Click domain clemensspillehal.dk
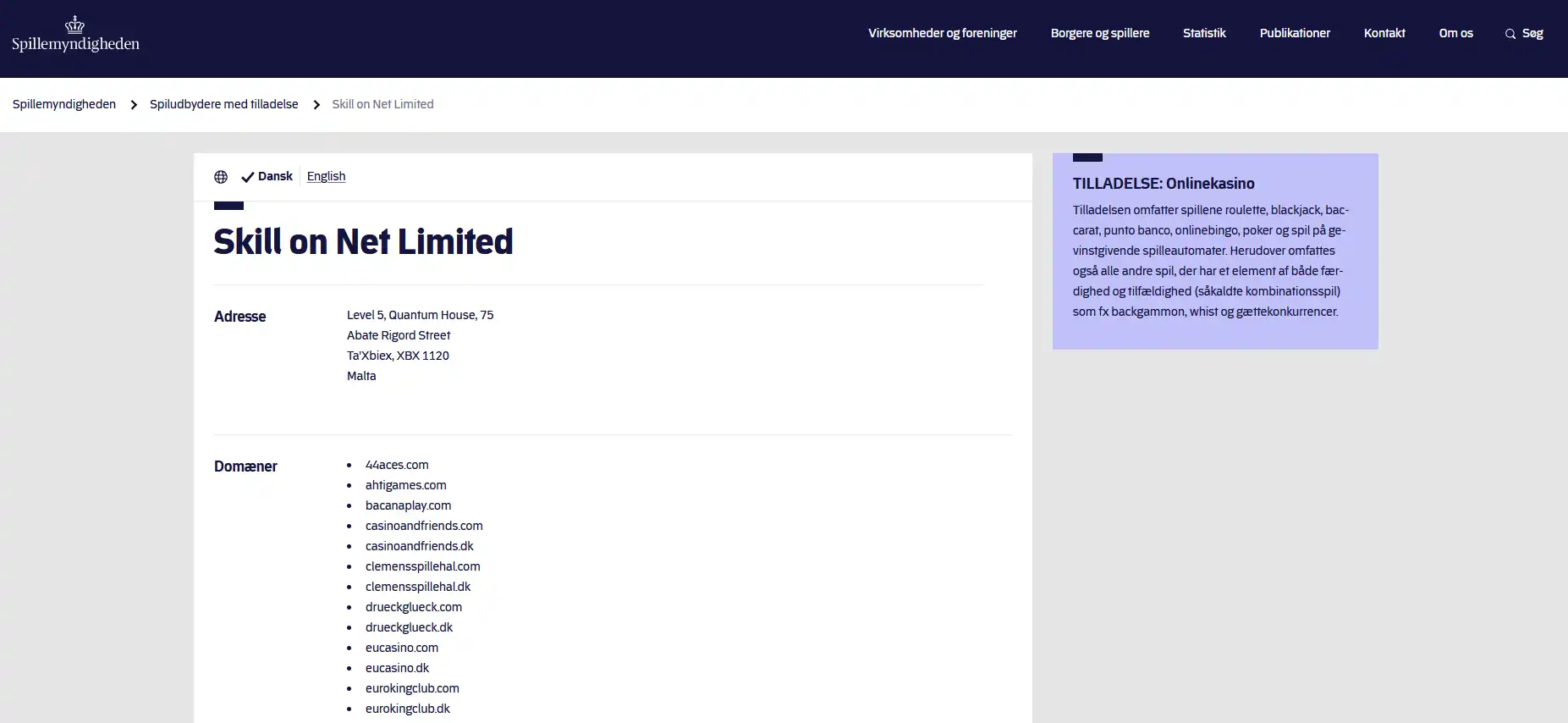 (418, 587)
